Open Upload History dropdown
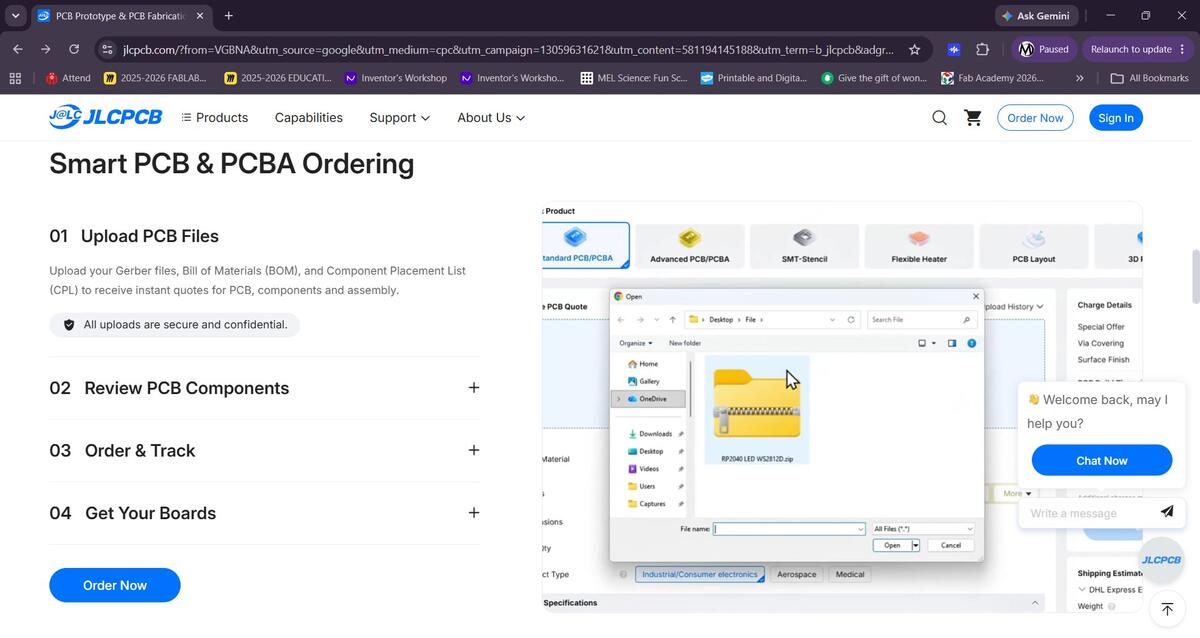The image size is (1200, 638). 1013,306
